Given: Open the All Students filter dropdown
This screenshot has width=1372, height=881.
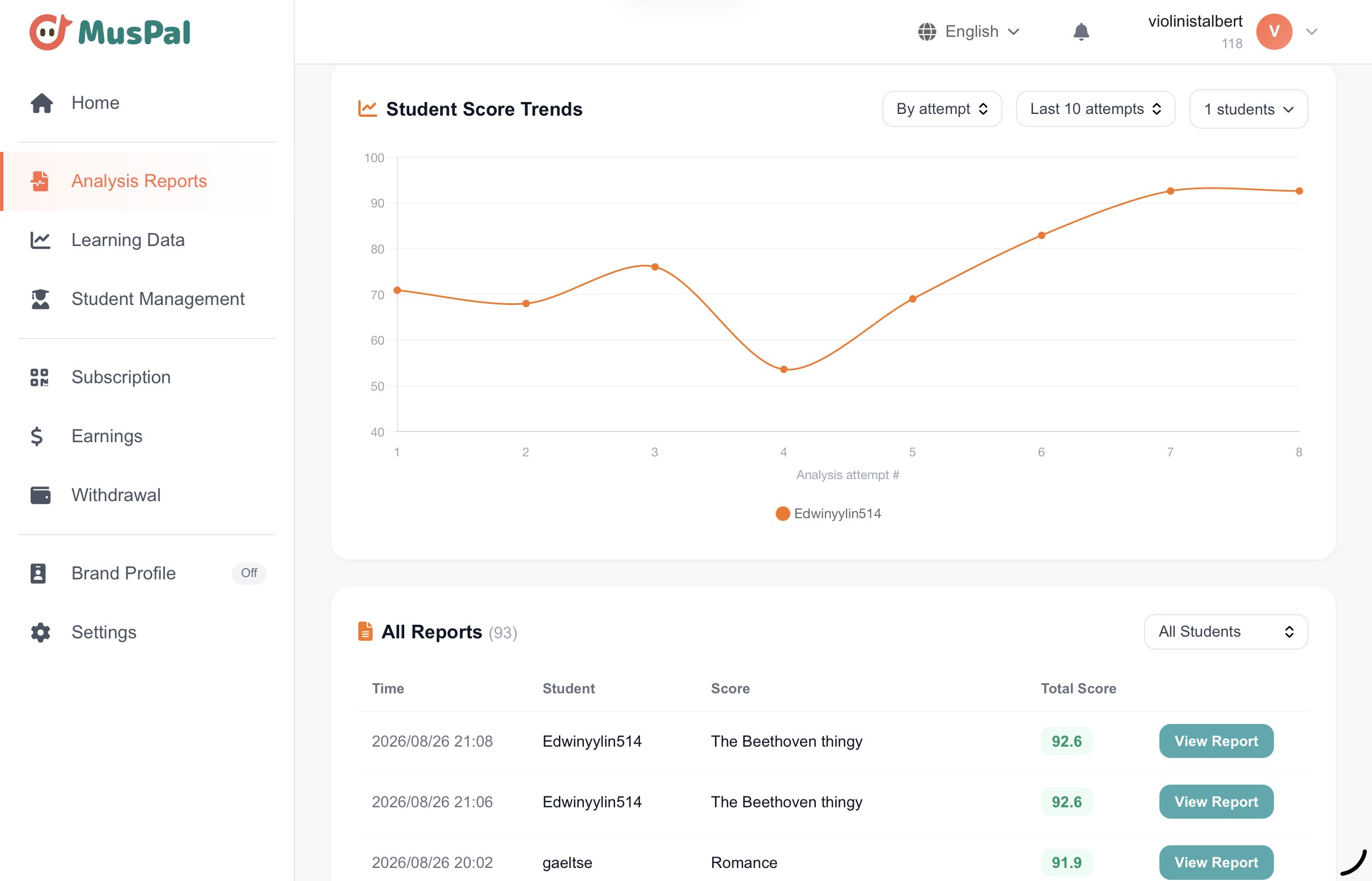Looking at the screenshot, I should 1225,632.
